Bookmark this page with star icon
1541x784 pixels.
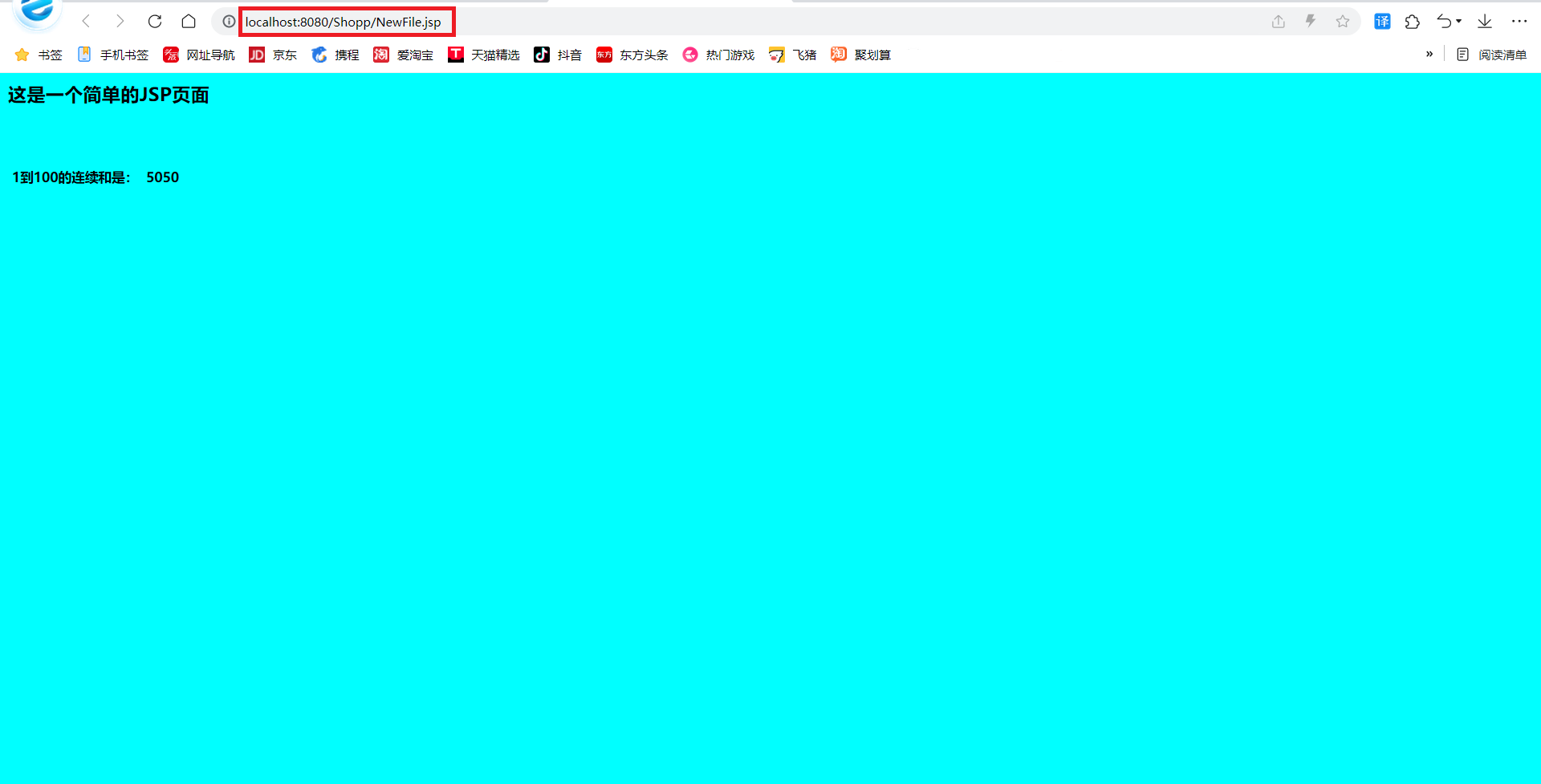[1343, 22]
